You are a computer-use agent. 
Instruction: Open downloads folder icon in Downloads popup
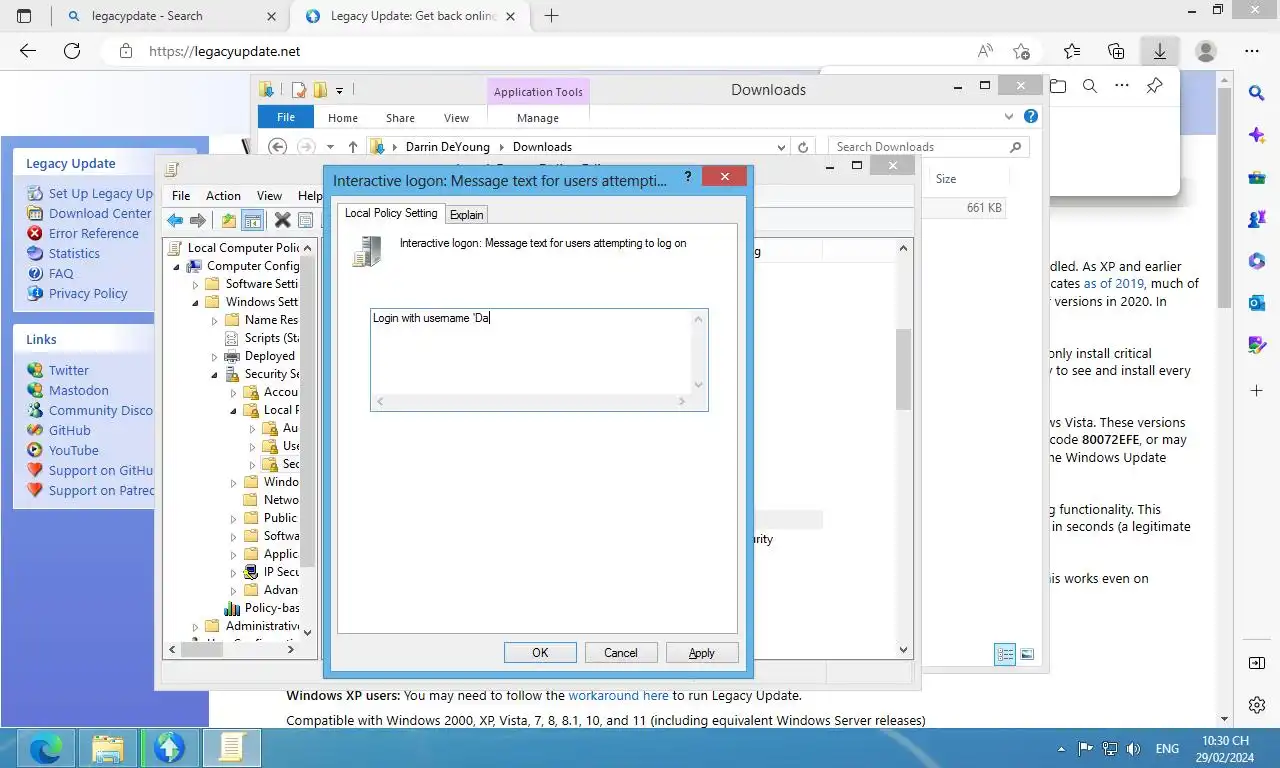pos(1058,86)
